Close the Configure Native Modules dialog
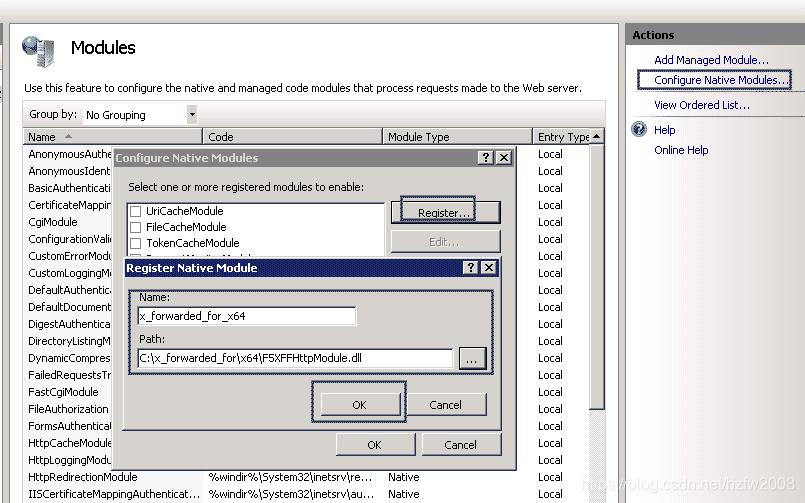This screenshot has height=503, width=805. pos(504,158)
